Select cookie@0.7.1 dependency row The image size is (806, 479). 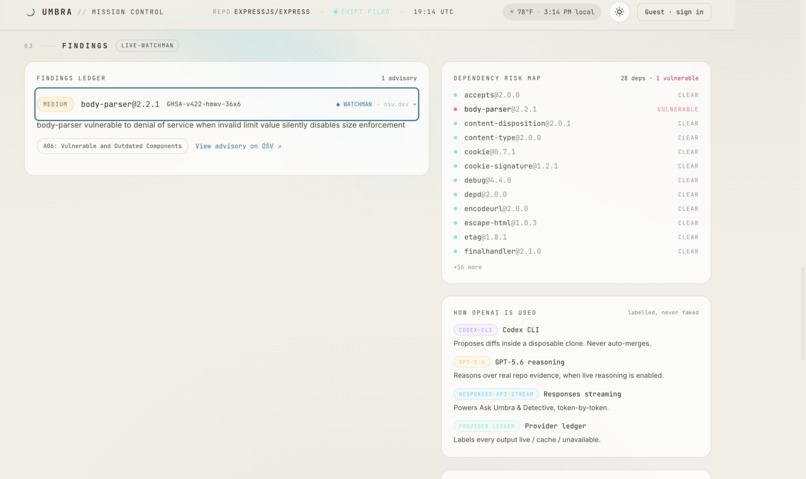tap(576, 152)
